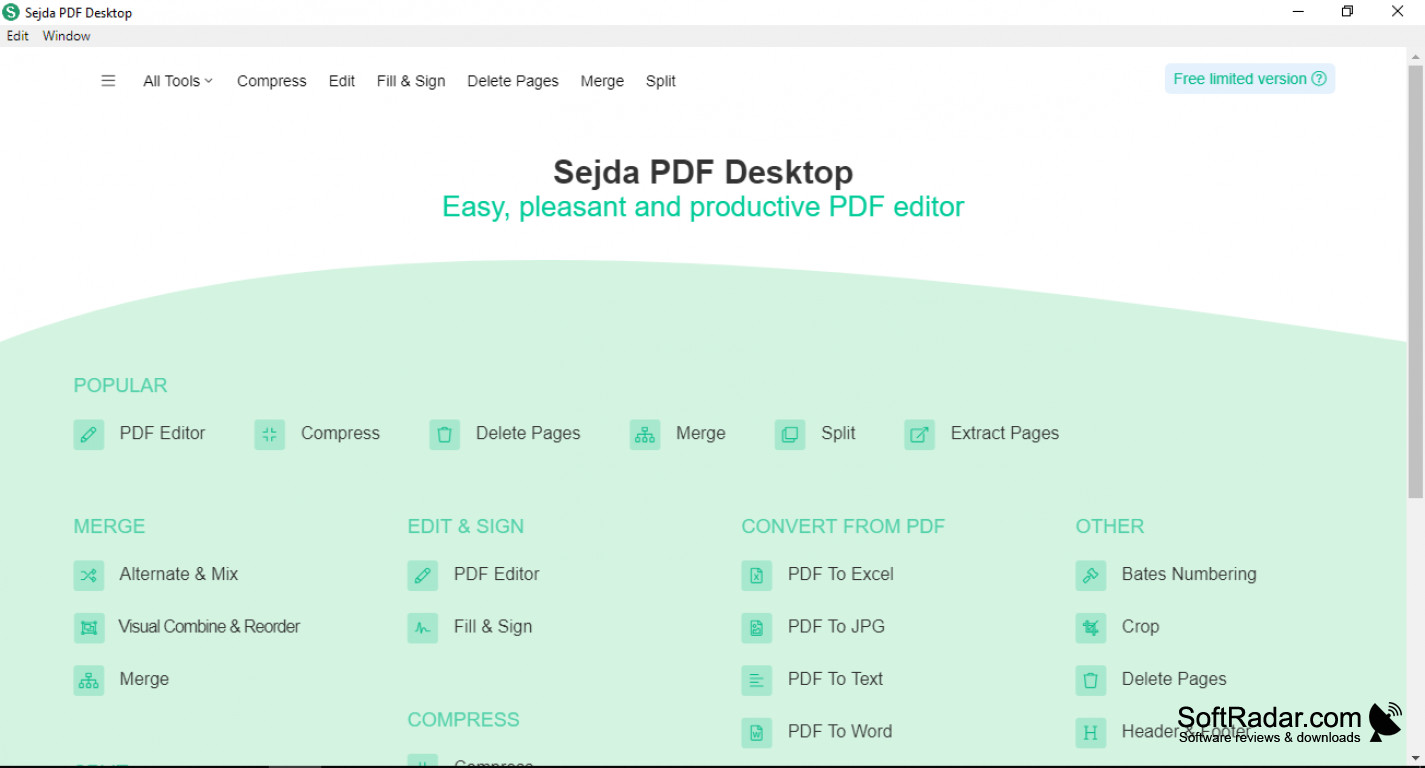Open the Compress link under Popular
This screenshot has width=1425, height=768.
point(340,433)
